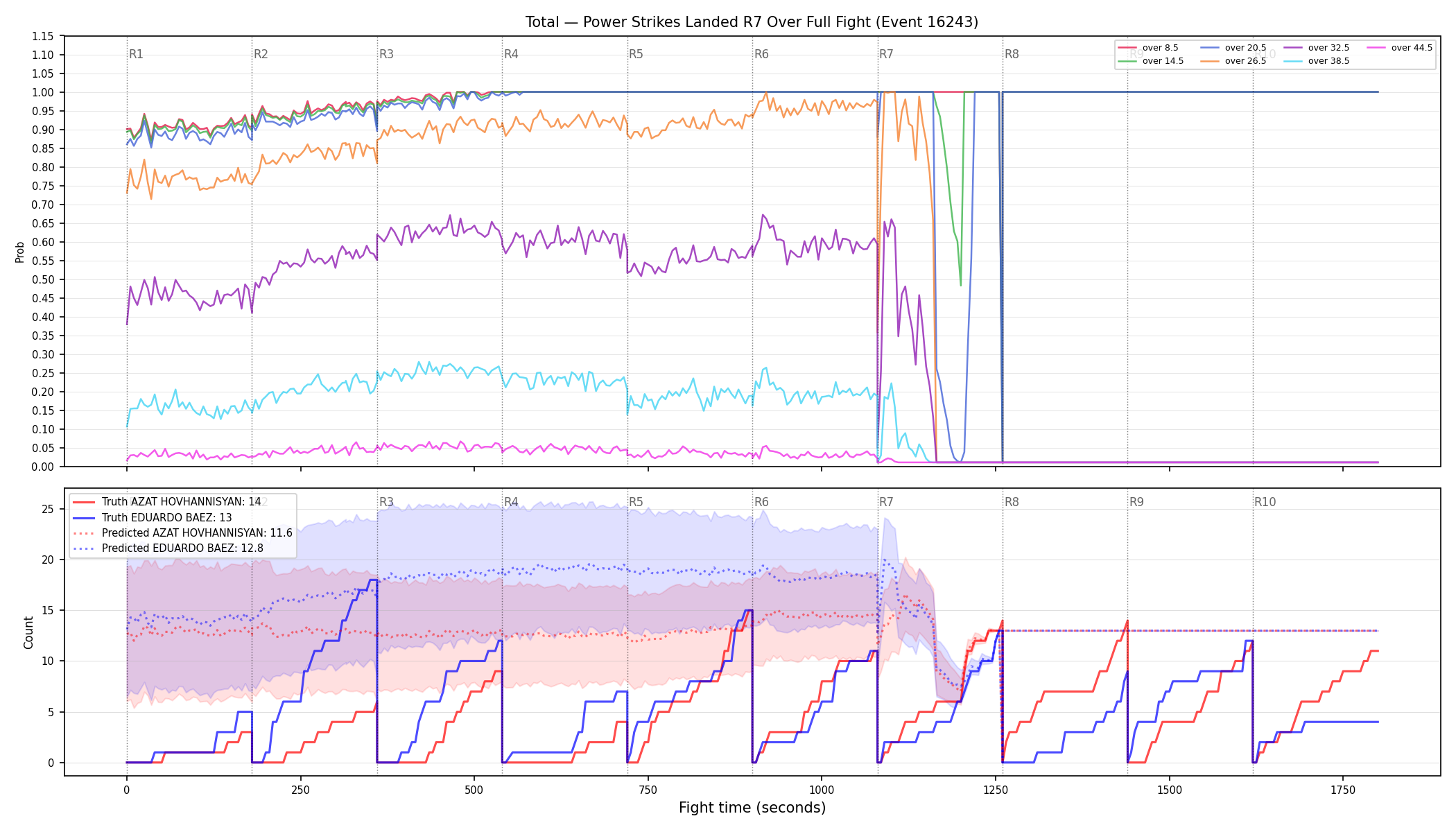This screenshot has width=1456, height=832.
Task: Select the 'over 44.5' legend entry
Action: [1401, 48]
